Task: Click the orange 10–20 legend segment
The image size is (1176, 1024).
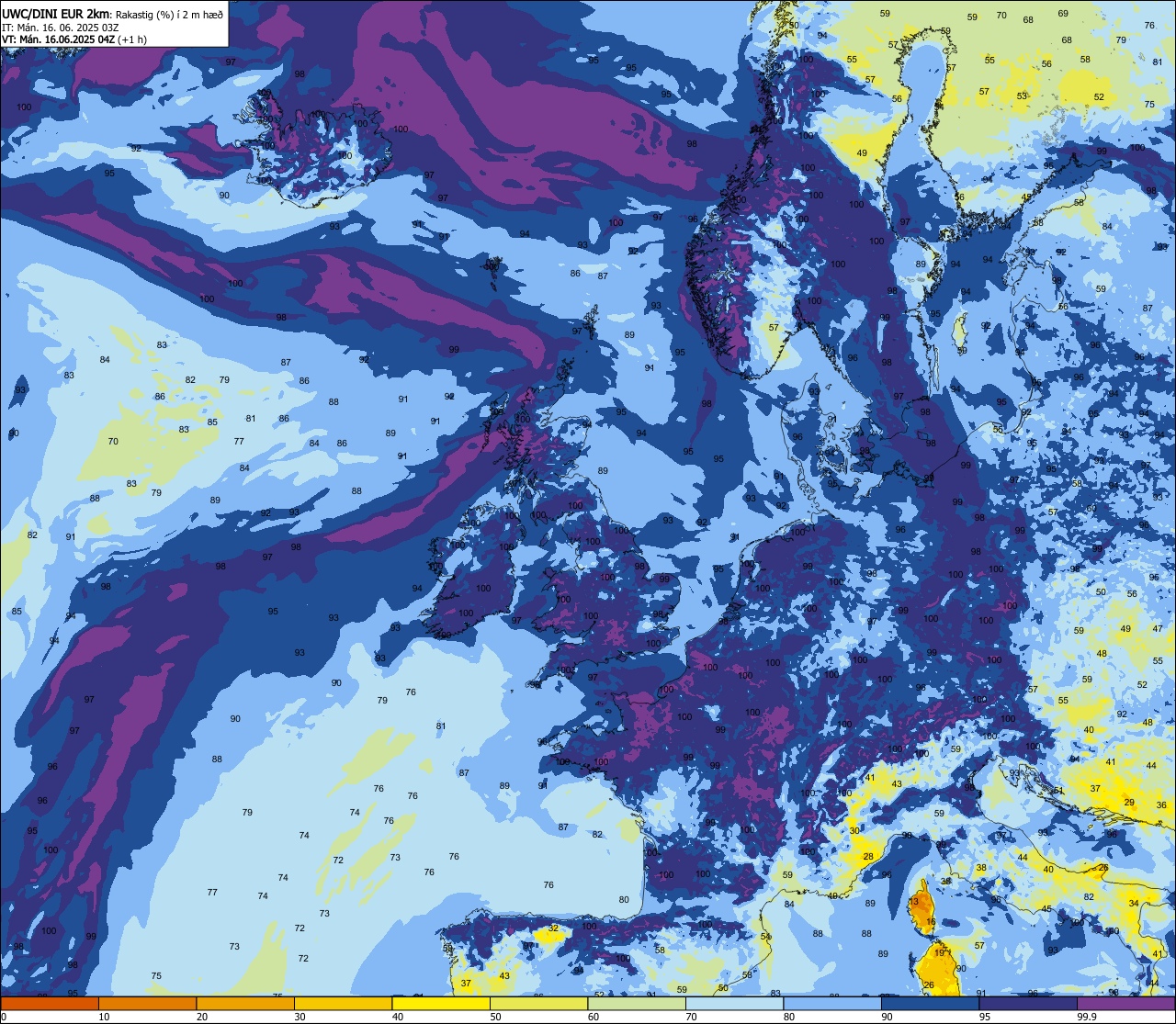Action: (x=147, y=1003)
